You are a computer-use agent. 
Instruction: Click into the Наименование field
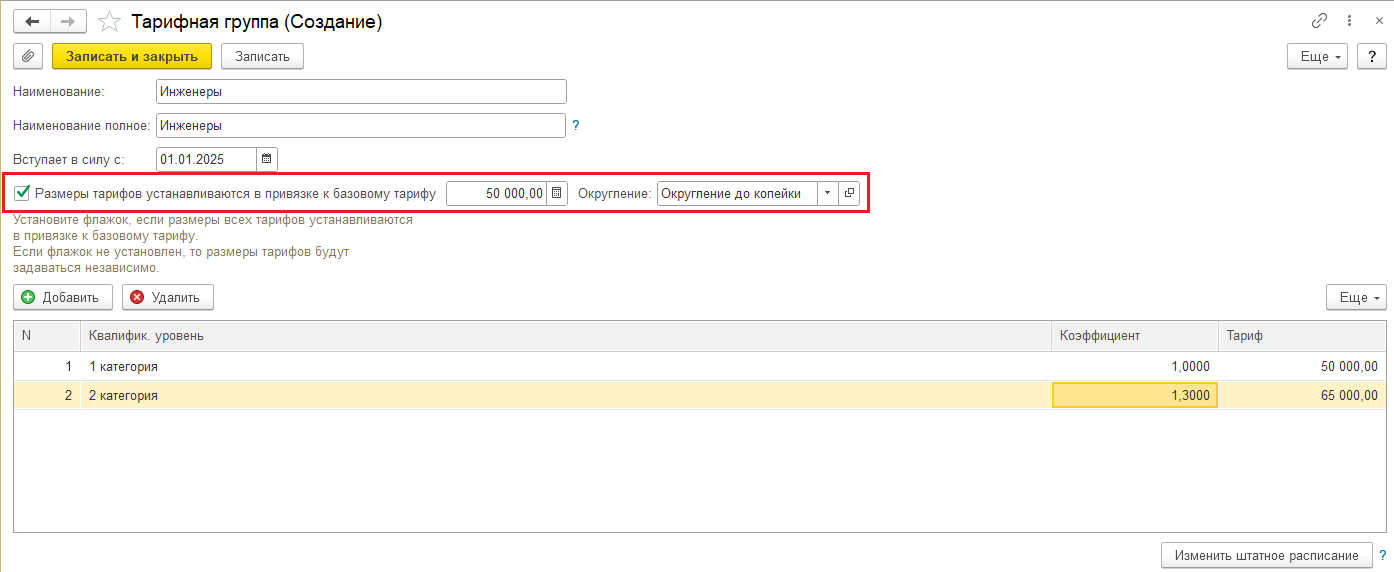click(x=361, y=92)
